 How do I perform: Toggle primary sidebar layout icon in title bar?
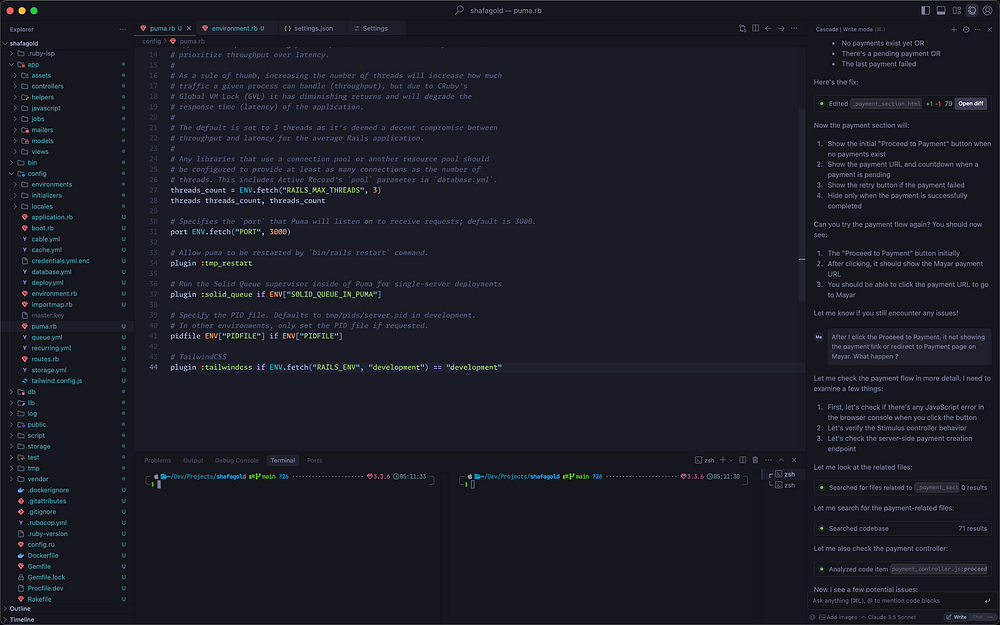pos(925,10)
